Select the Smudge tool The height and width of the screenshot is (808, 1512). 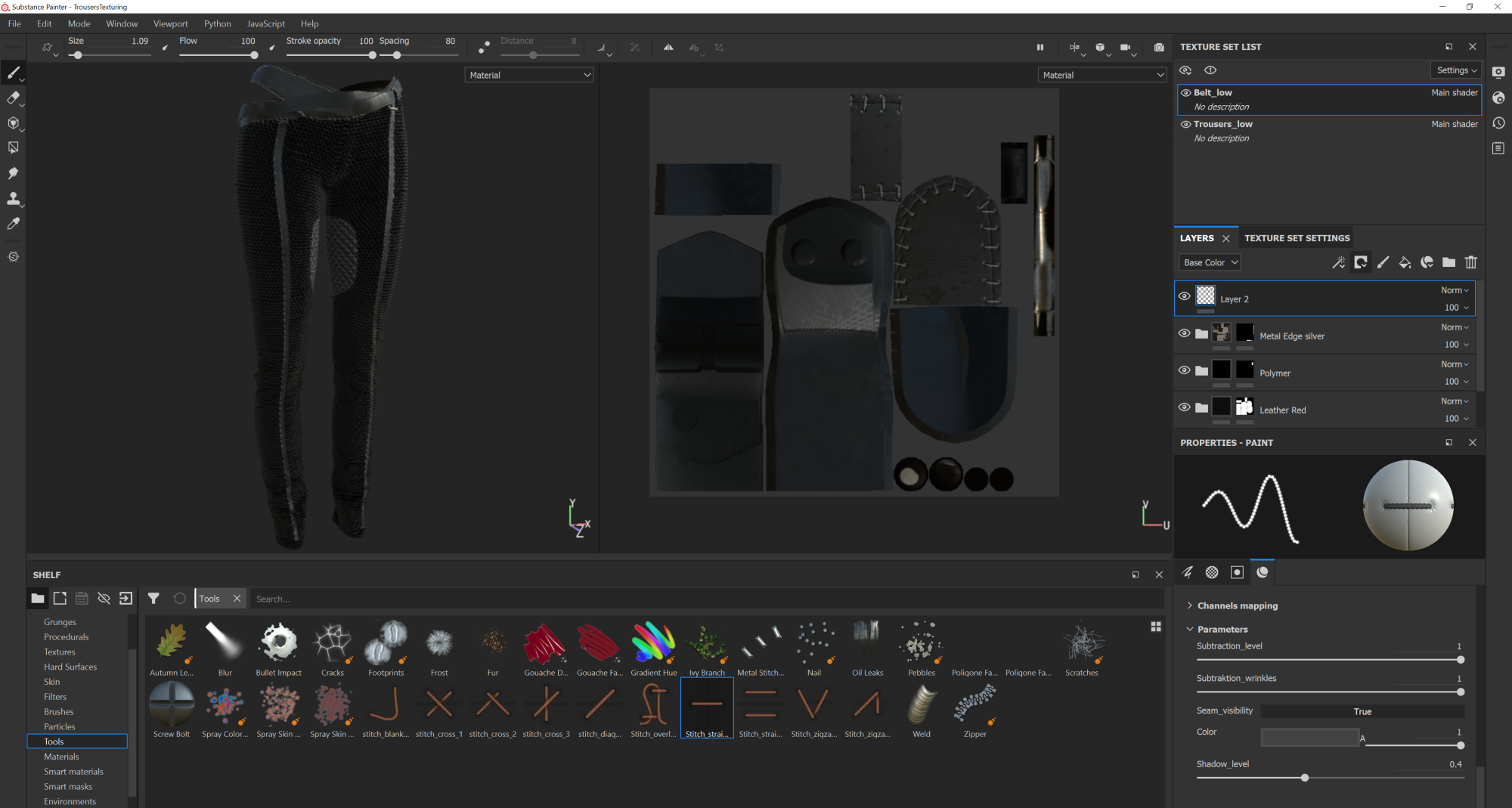(13, 173)
